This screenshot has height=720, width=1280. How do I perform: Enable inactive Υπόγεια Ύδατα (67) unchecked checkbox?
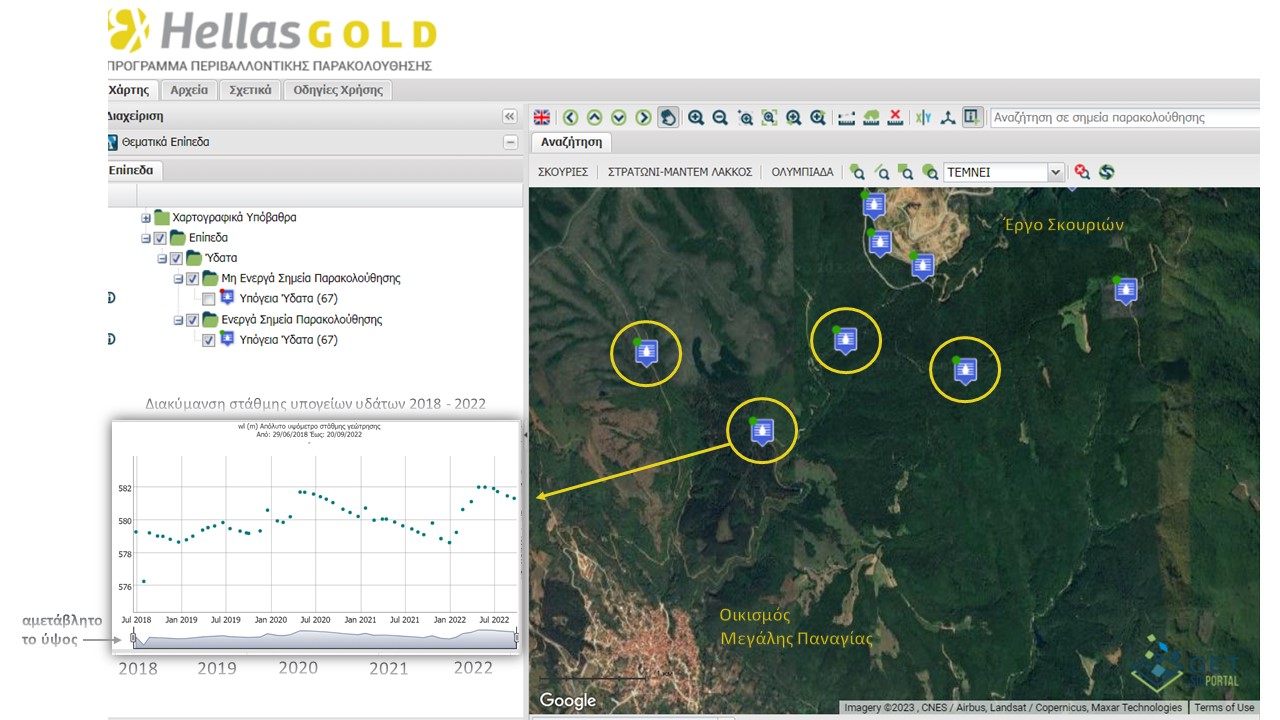208,299
